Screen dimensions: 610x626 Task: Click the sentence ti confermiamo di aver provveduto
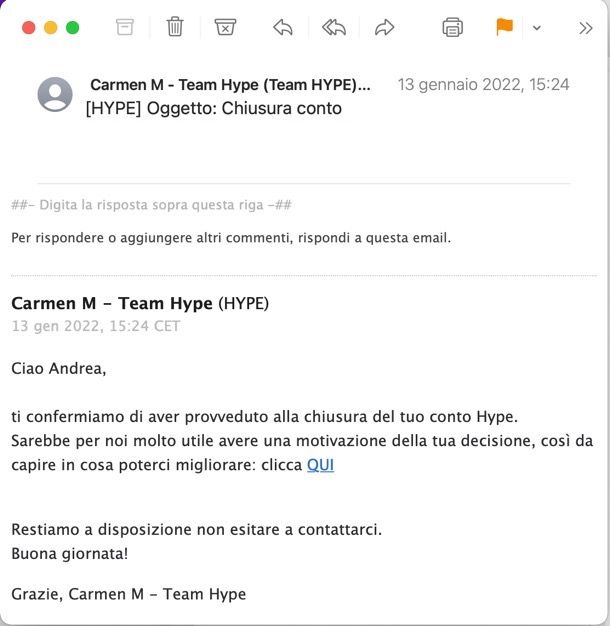[x=264, y=417]
